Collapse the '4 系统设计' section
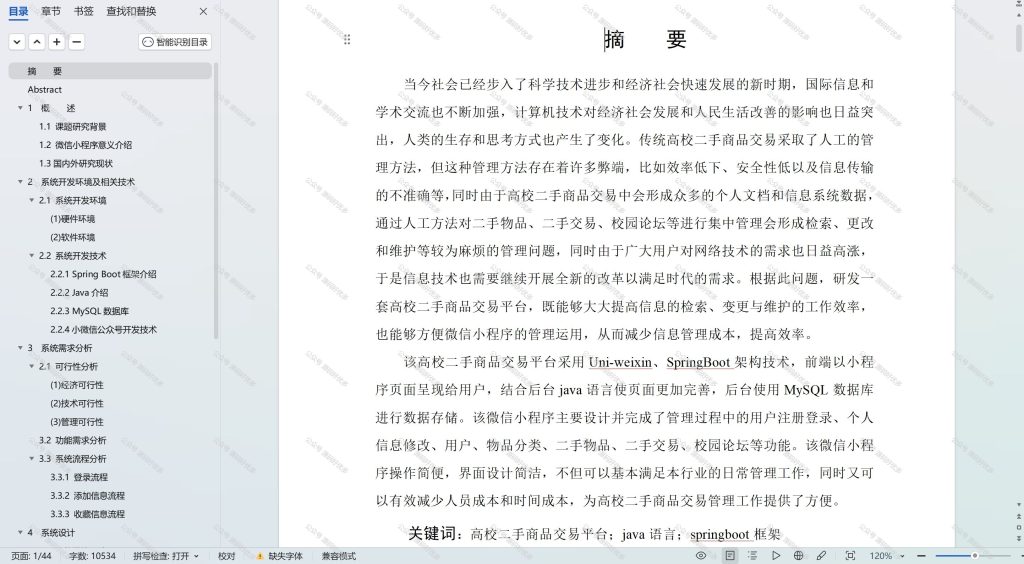The image size is (1024, 564). tap(20, 533)
